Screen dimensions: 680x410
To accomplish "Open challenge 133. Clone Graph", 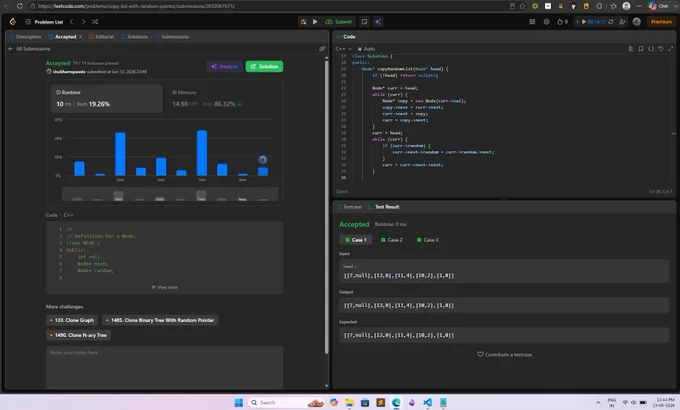I will pos(72,320).
